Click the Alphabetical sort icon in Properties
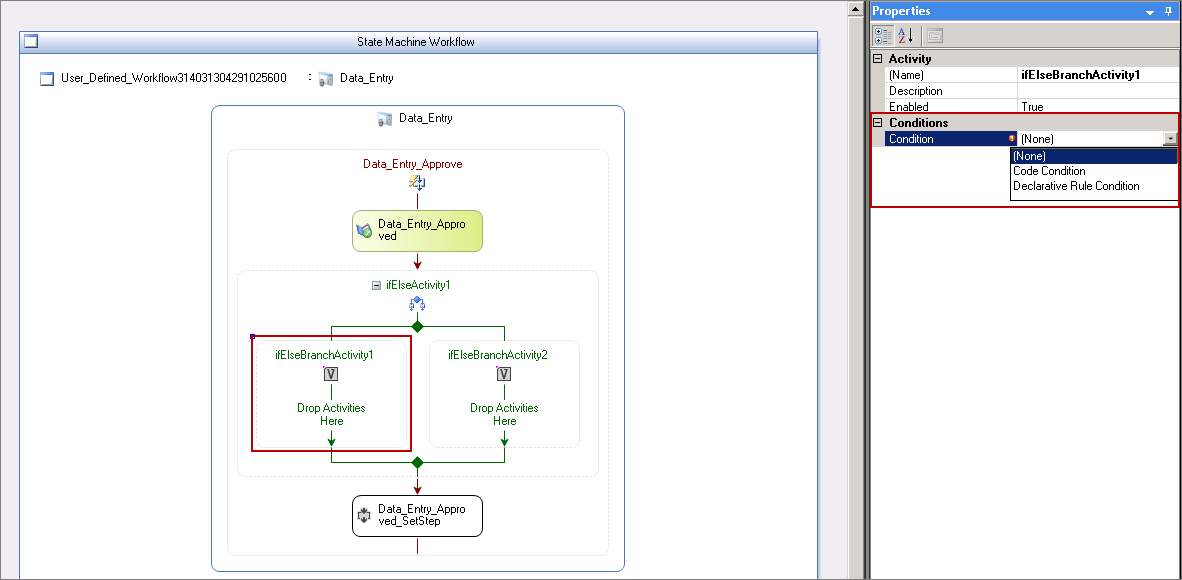This screenshot has height=580, width=1182. pyautogui.click(x=905, y=35)
